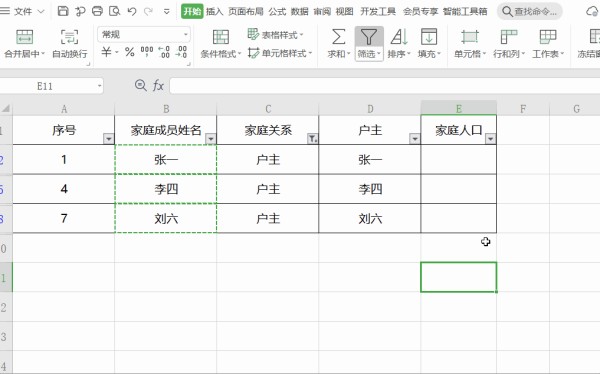Click the ¥ currency format icon

(106, 51)
